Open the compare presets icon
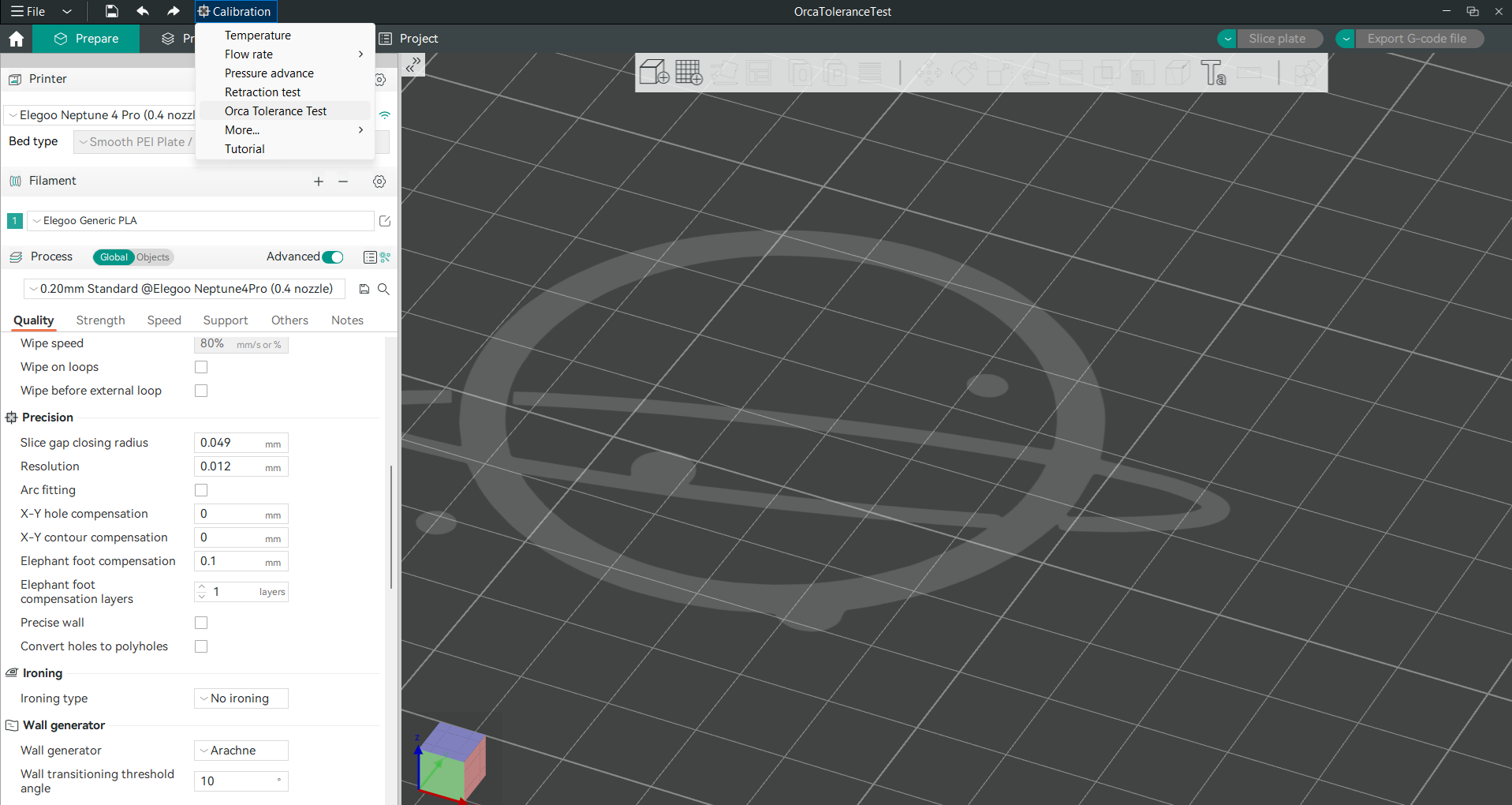This screenshot has width=1512, height=805. (386, 257)
